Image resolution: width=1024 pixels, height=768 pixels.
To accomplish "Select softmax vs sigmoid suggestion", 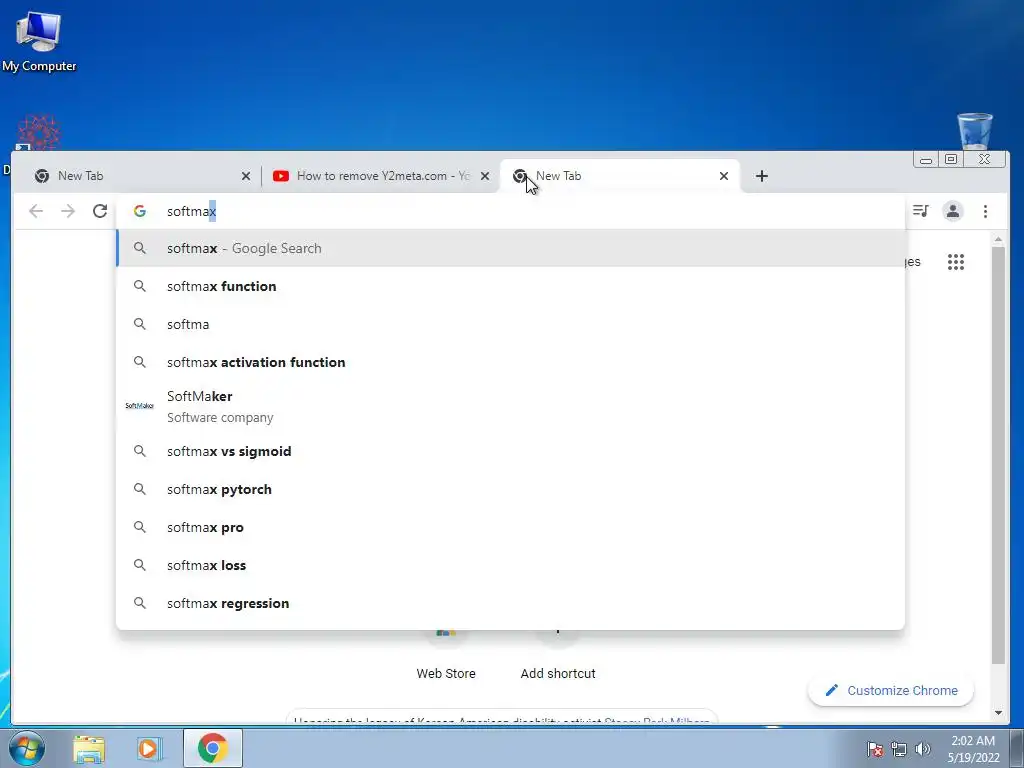I will (511, 451).
